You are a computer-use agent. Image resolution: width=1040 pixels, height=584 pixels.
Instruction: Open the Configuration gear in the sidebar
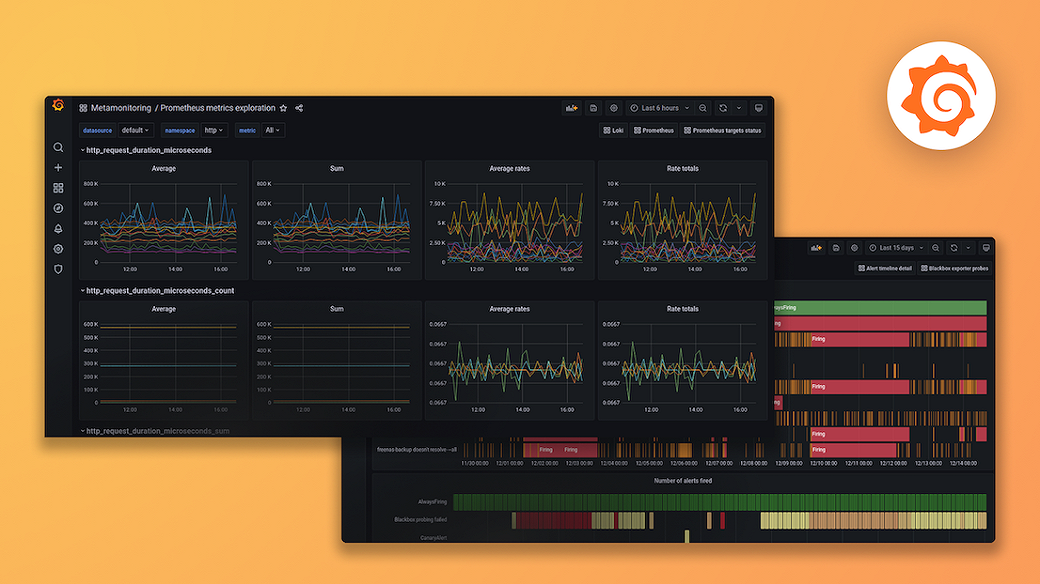[x=57, y=249]
